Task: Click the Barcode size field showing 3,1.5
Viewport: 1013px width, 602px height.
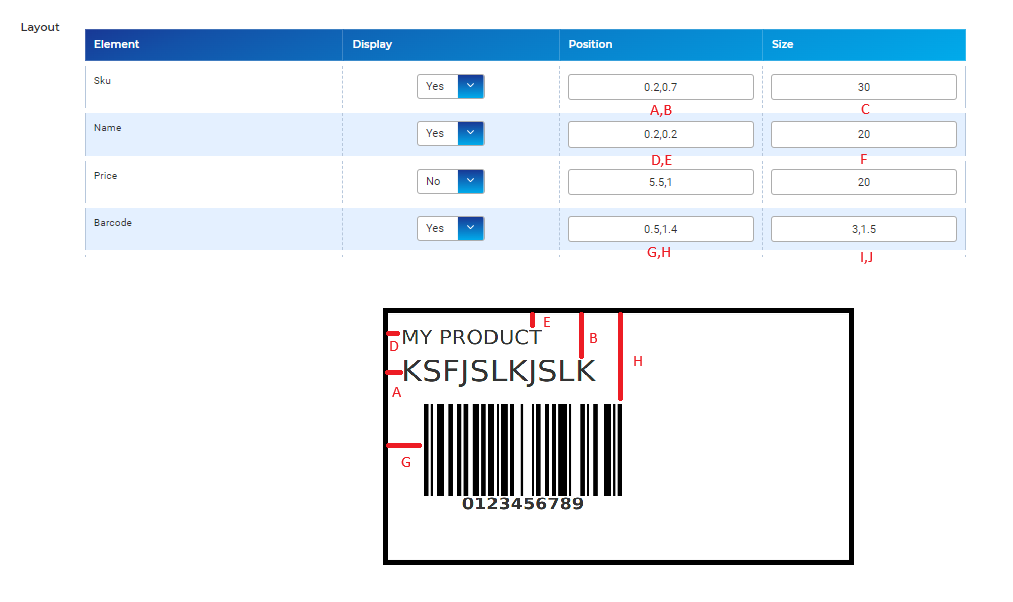Action: click(x=863, y=229)
